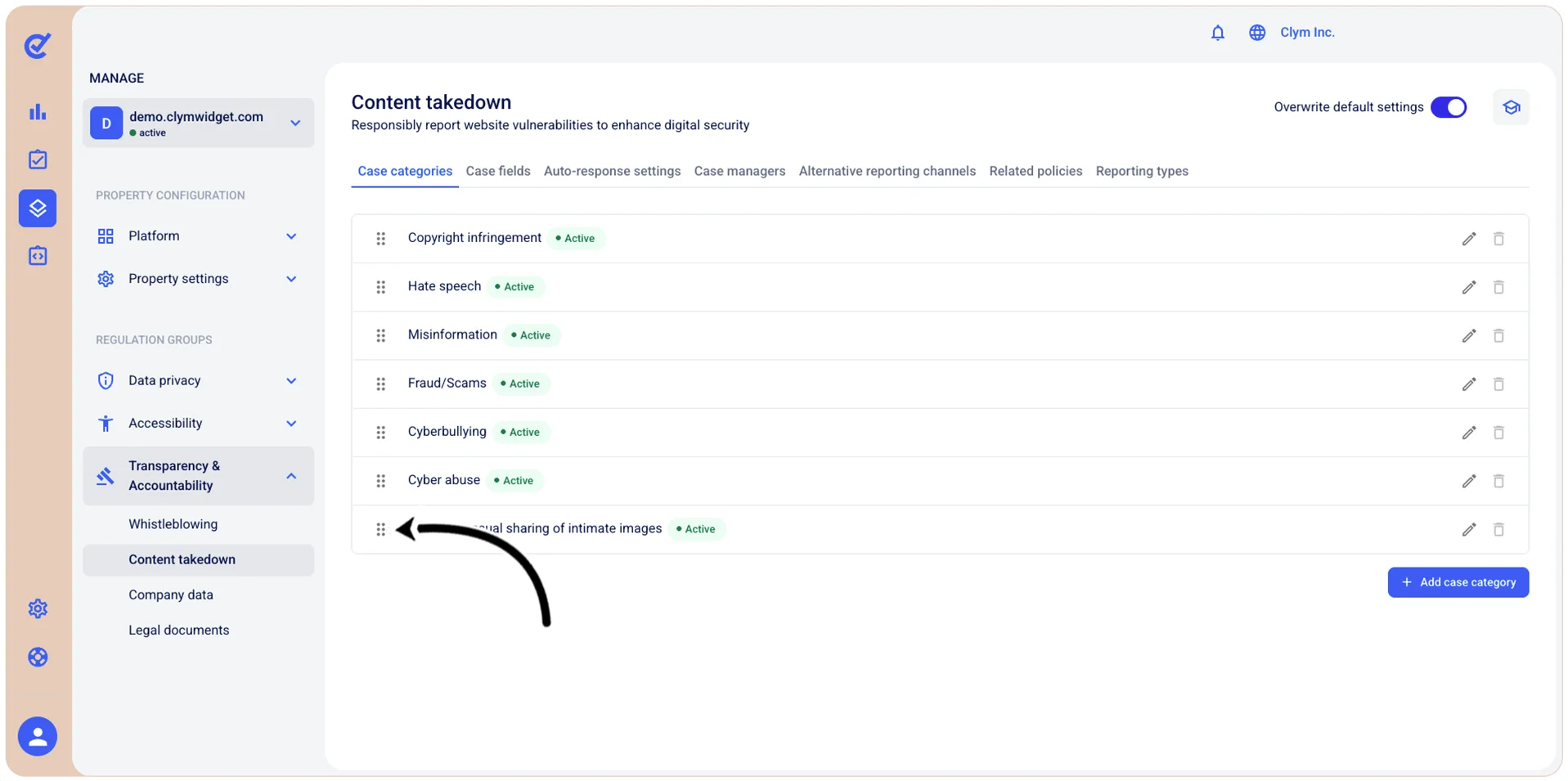Screen dimensions: 1568x781
Task: Edit the Hate speech category
Action: [1468, 287]
